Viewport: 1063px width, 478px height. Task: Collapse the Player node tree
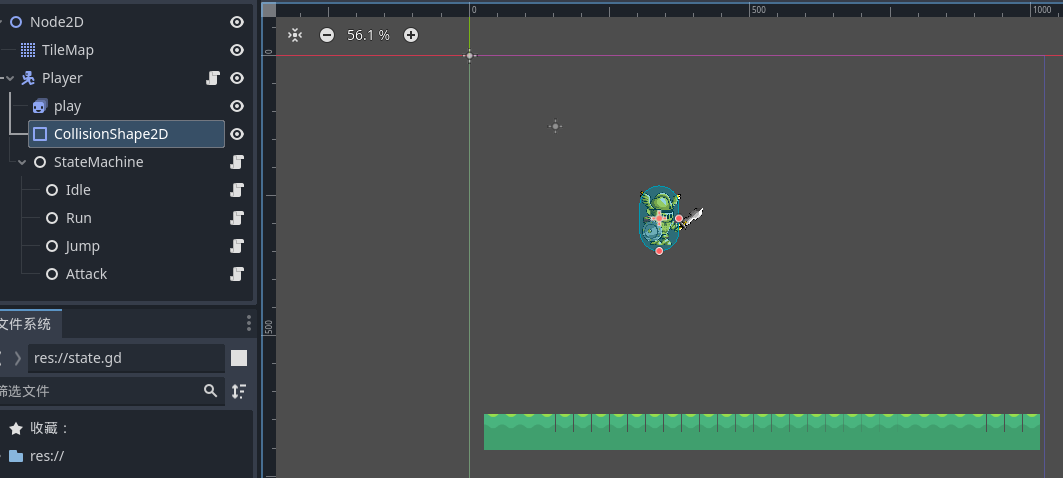[10, 78]
